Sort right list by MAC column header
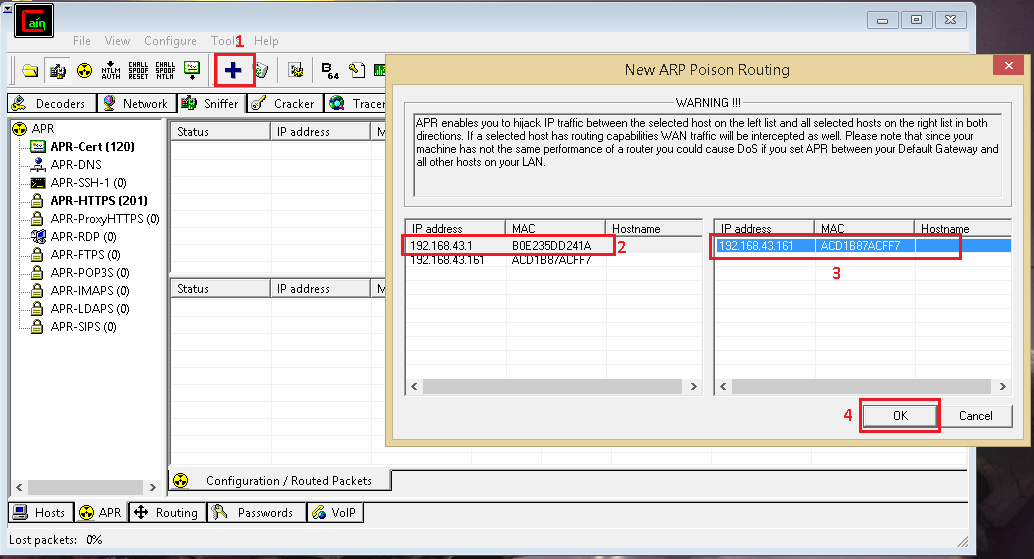 coord(864,229)
